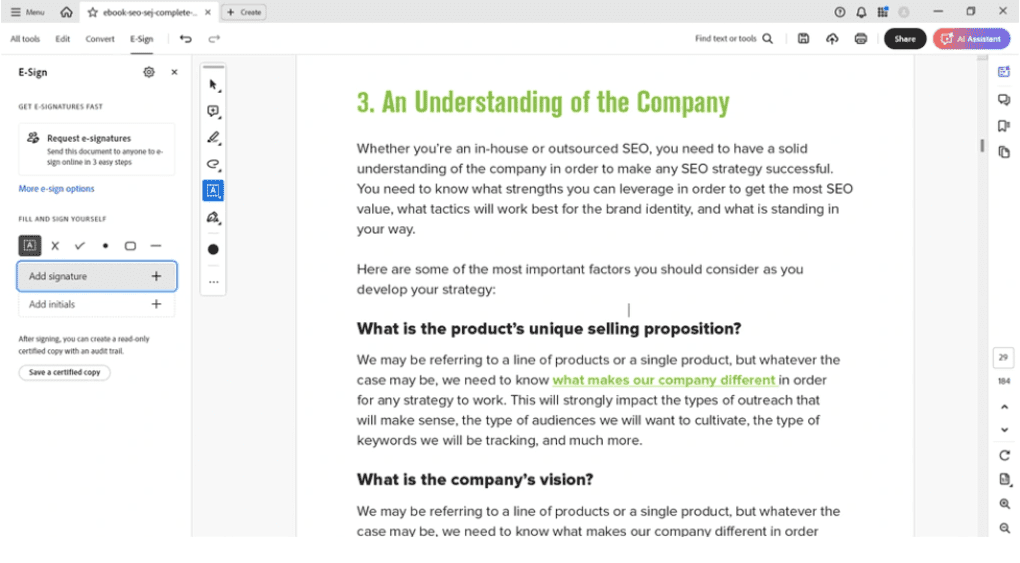The height and width of the screenshot is (563, 1020).
Task: Open More e-sign options link
Action: (x=56, y=189)
